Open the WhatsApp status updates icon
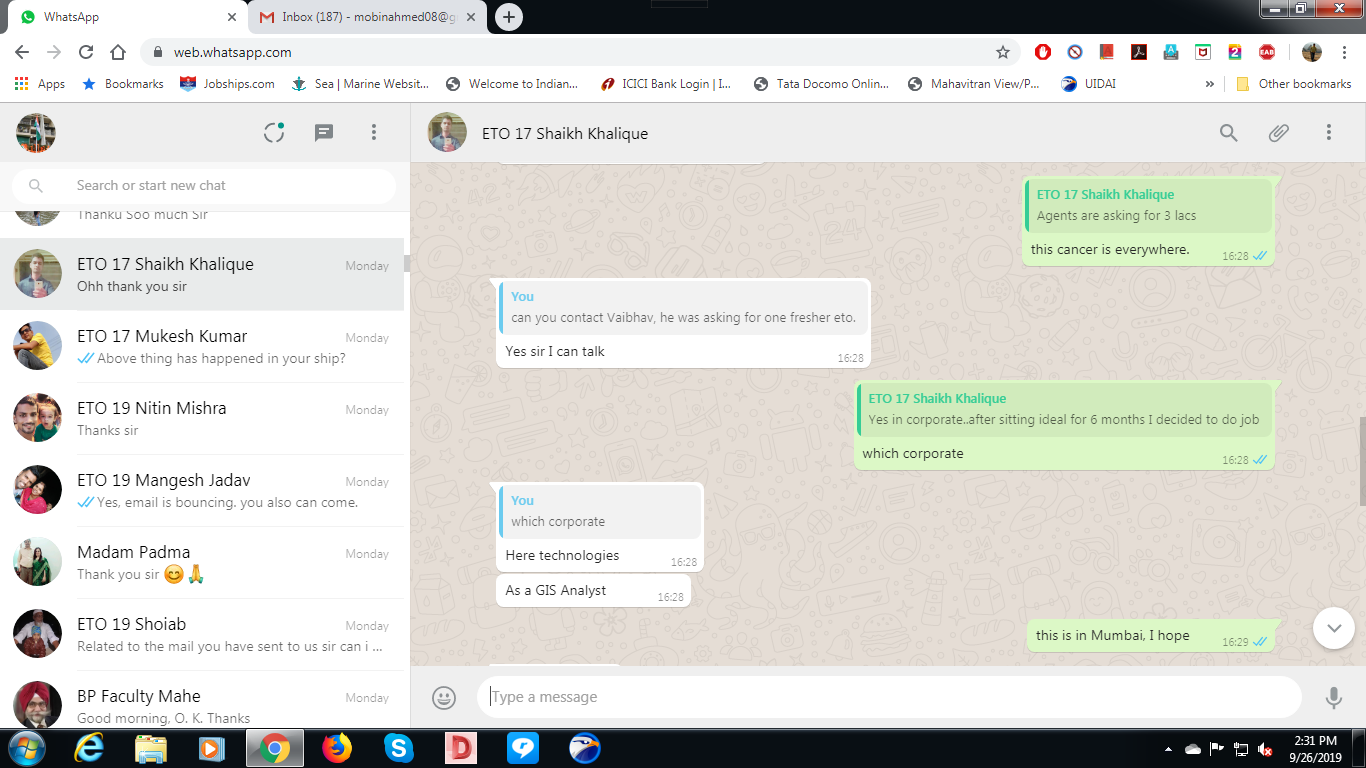The image size is (1366, 768). pos(274,133)
